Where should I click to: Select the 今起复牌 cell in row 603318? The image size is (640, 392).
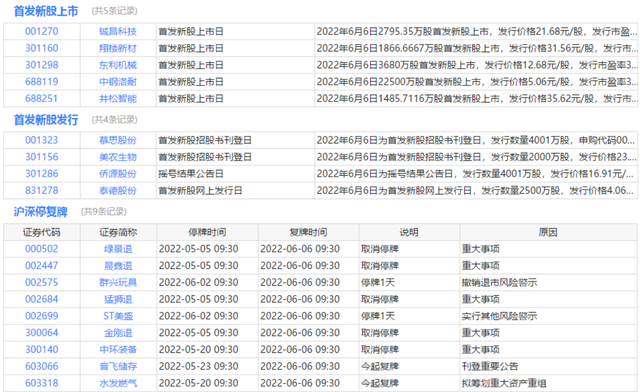tap(409, 383)
